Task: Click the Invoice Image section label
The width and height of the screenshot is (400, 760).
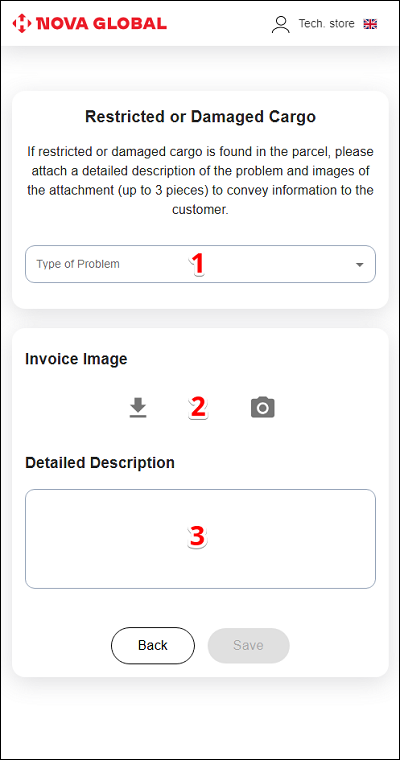Action: pyautogui.click(x=76, y=359)
